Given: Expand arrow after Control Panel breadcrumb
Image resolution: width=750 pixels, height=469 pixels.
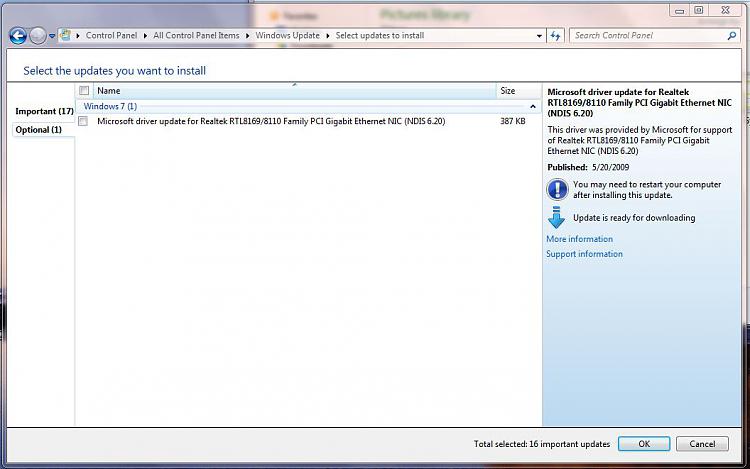Looking at the screenshot, I should (145, 36).
